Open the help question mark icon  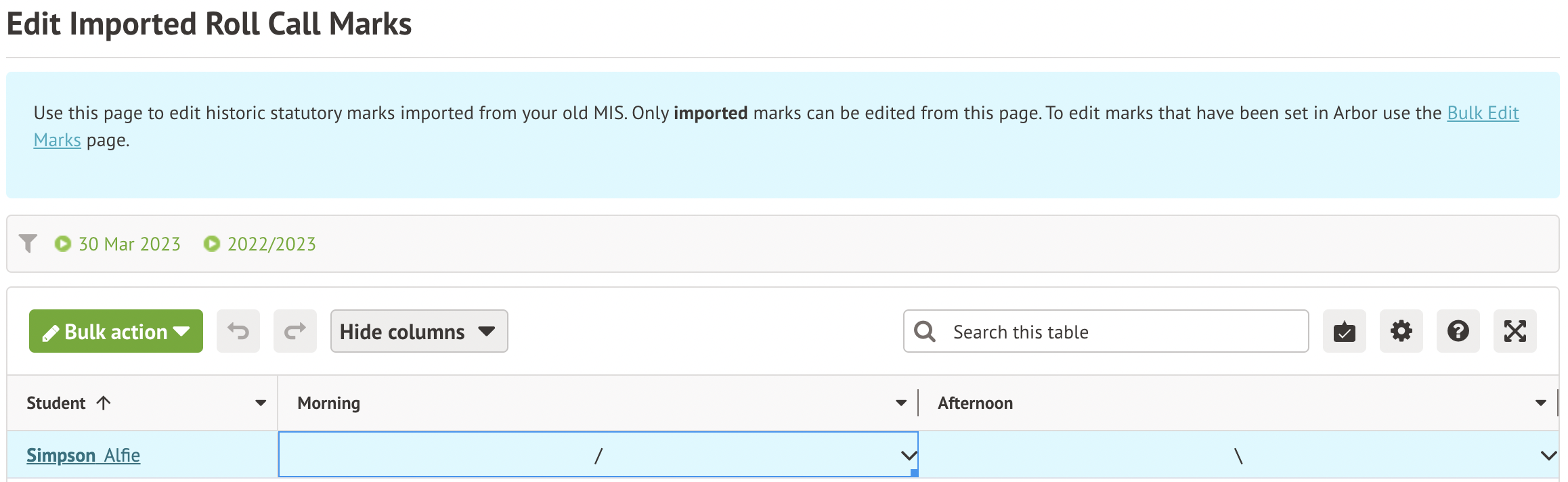point(1458,331)
